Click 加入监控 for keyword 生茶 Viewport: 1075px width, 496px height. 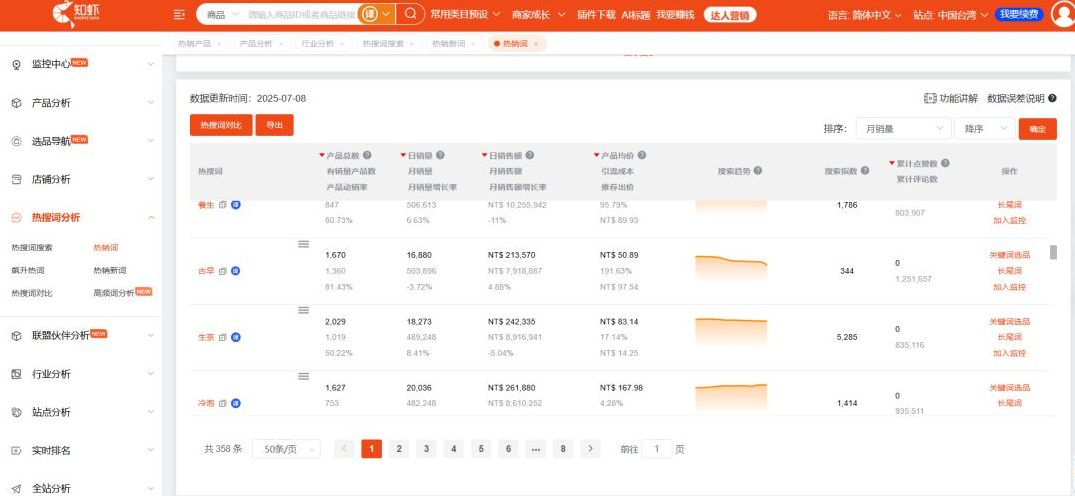1009,353
